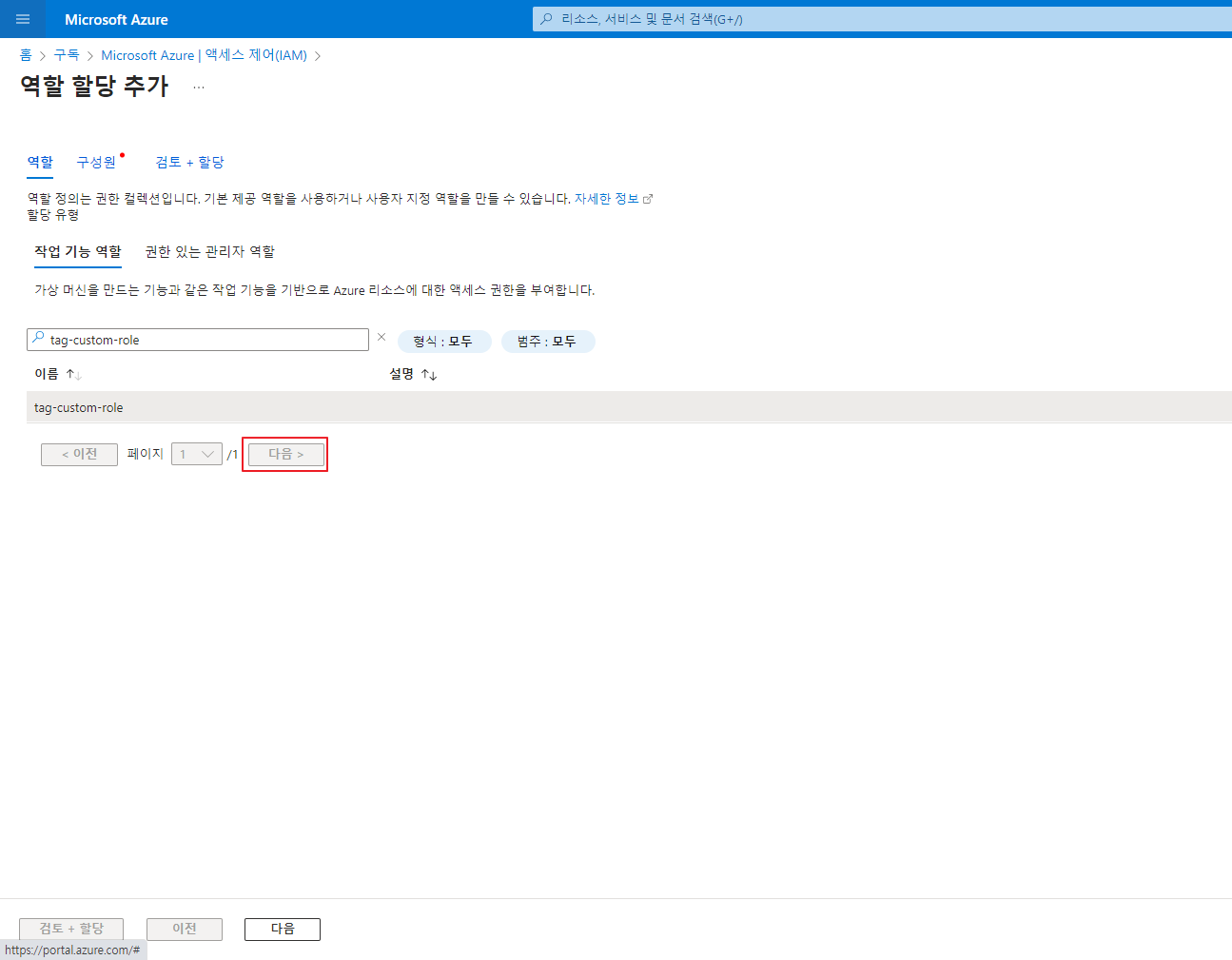Select the 작업 기능 역할 tab
Viewport: 1232px width, 960px height.
78,252
